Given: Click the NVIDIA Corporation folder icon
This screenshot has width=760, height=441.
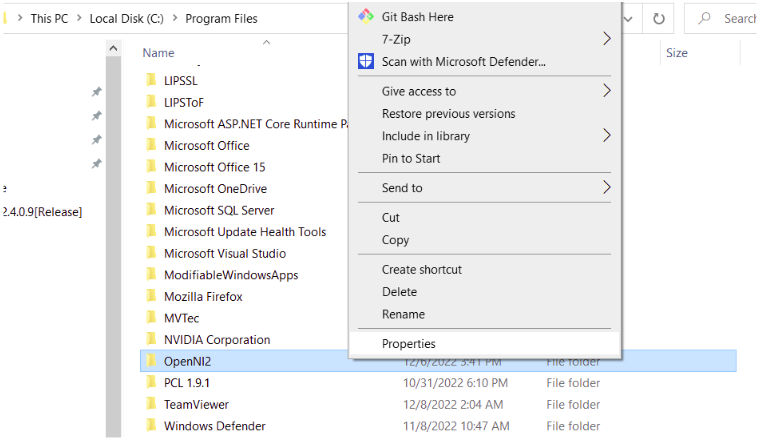Looking at the screenshot, I should click(151, 339).
